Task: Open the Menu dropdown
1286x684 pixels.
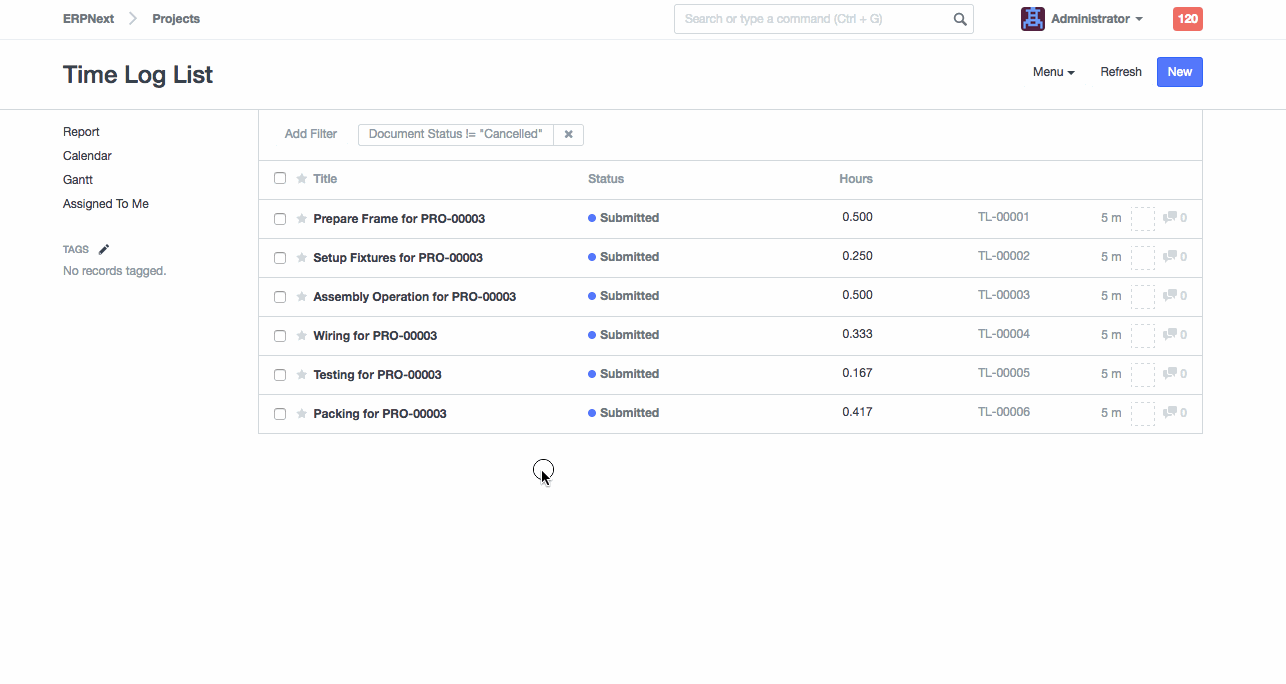Action: (1053, 72)
